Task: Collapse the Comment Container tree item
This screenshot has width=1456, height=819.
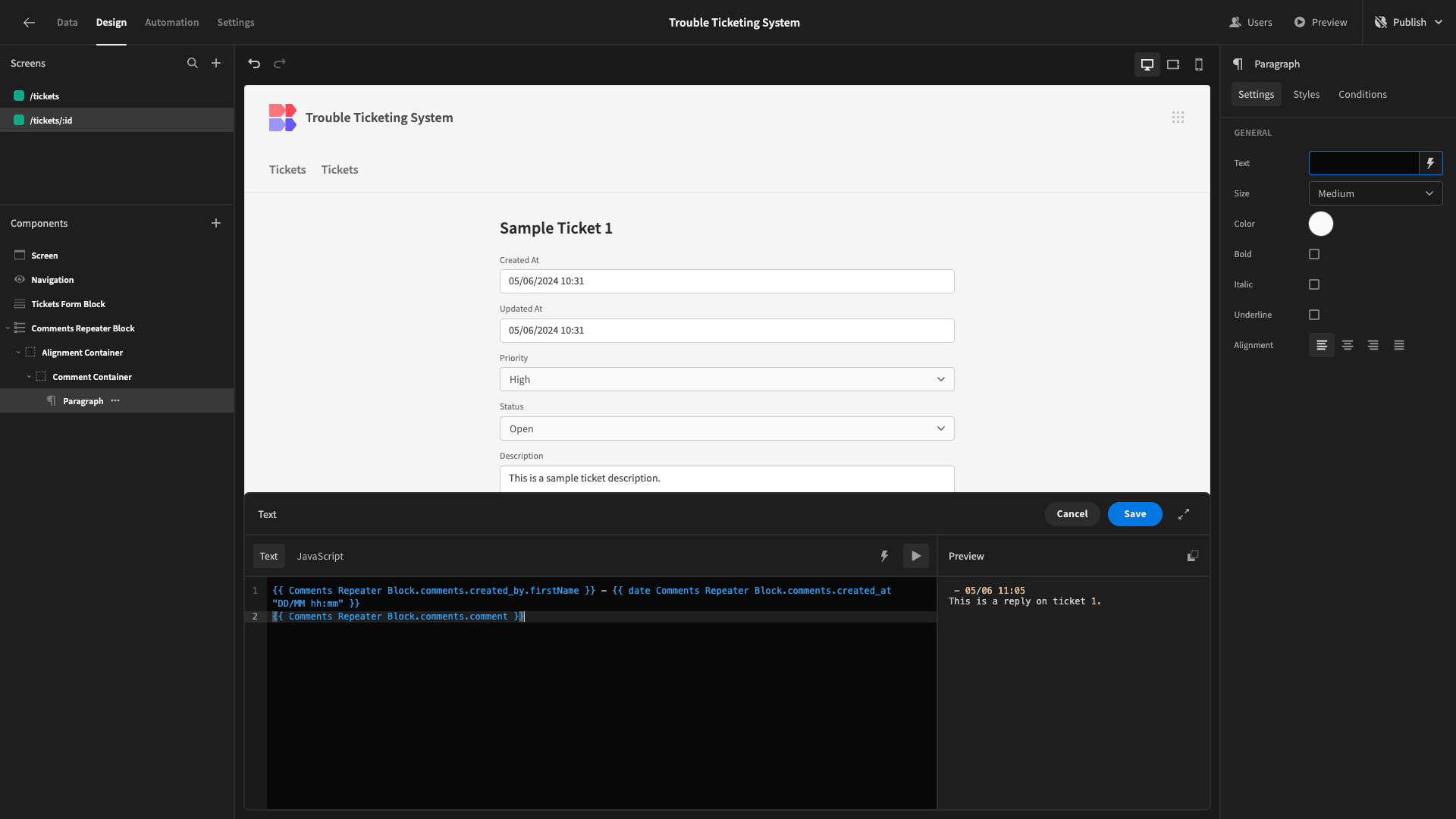Action: (29, 377)
